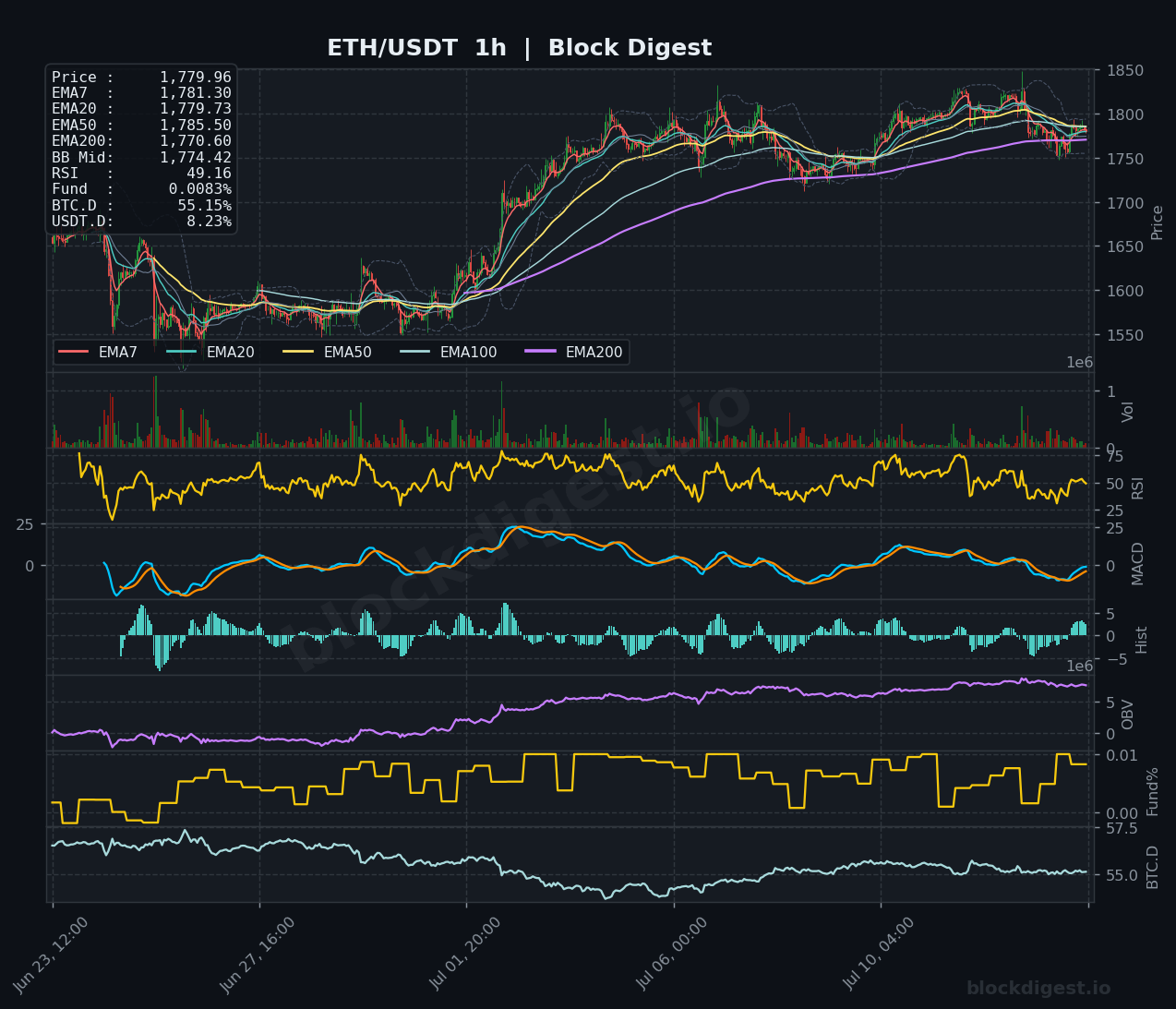Click the EMA50 legend entry
The image size is (1176, 1009).
(328, 352)
